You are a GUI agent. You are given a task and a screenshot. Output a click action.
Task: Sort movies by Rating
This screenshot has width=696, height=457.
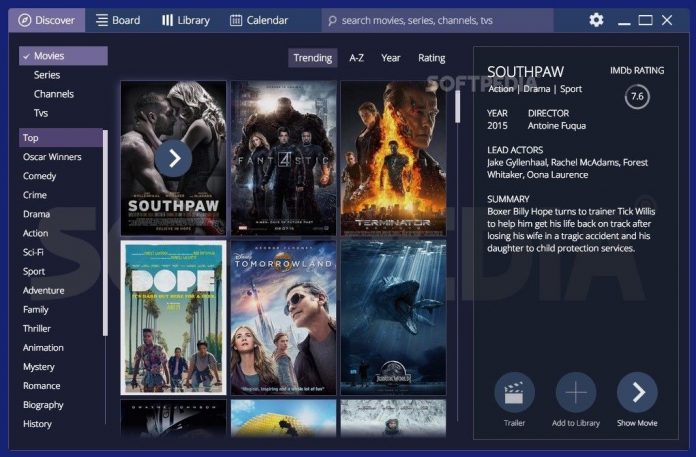[x=431, y=58]
